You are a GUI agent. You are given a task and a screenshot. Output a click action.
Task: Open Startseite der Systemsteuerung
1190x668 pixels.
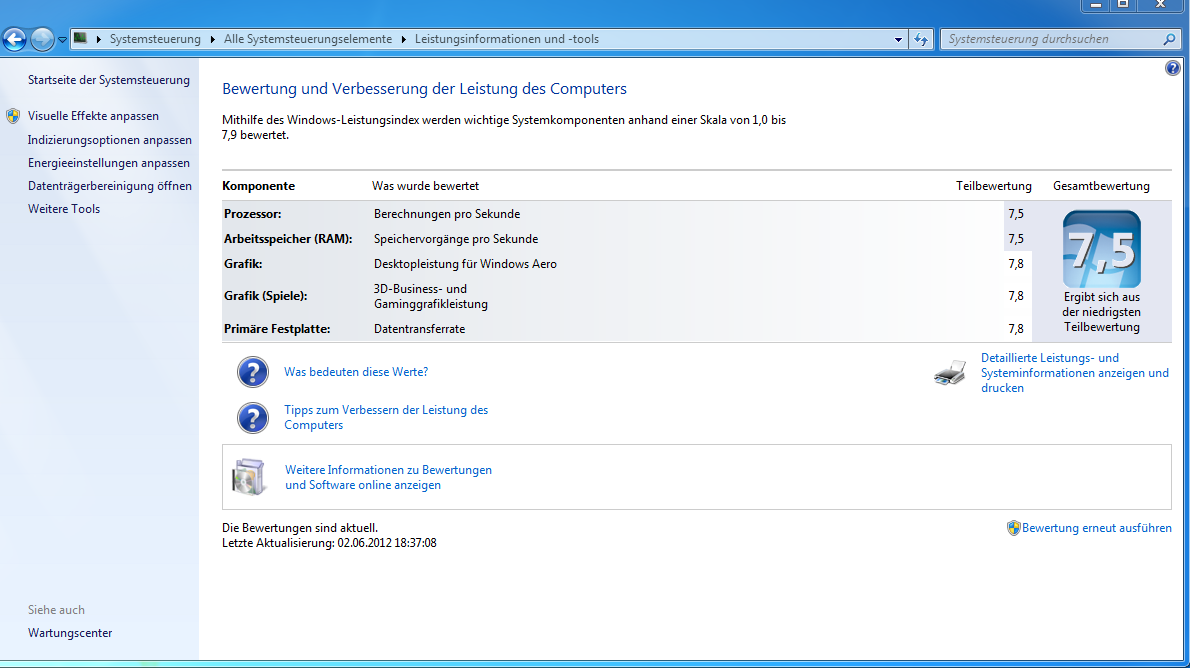pos(109,80)
